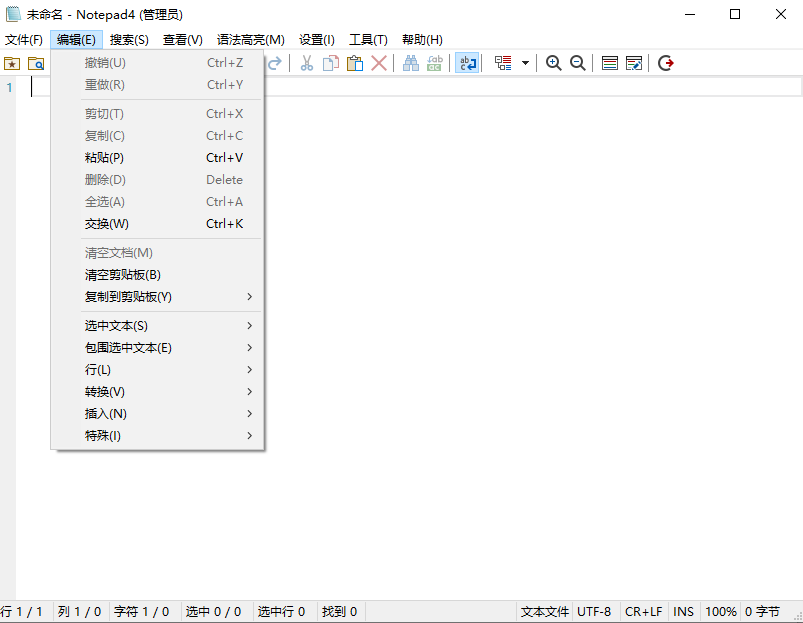Choose 粘贴(P) from the edit menu
The width and height of the screenshot is (803, 623).
point(158,158)
